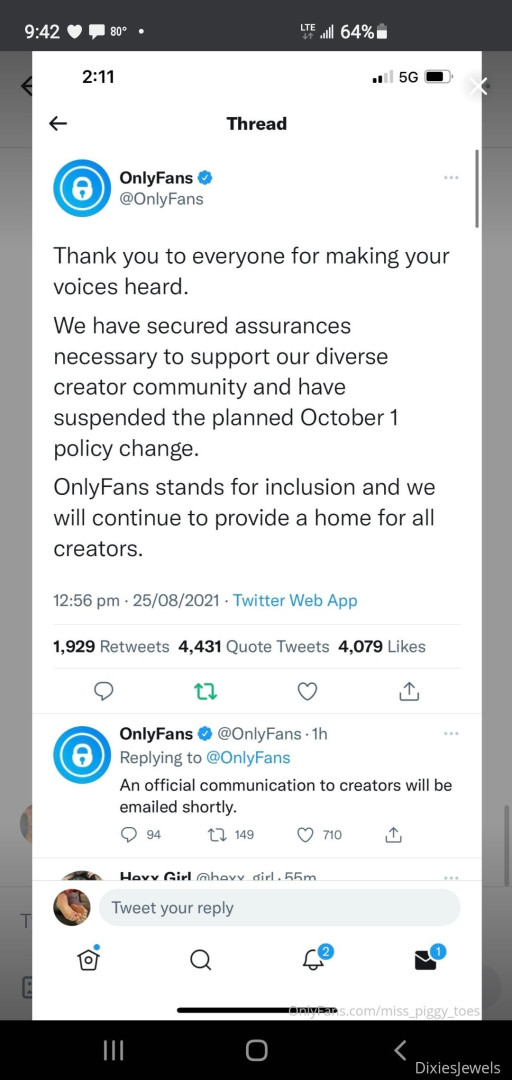Click the Twitter Web App link

click(295, 601)
